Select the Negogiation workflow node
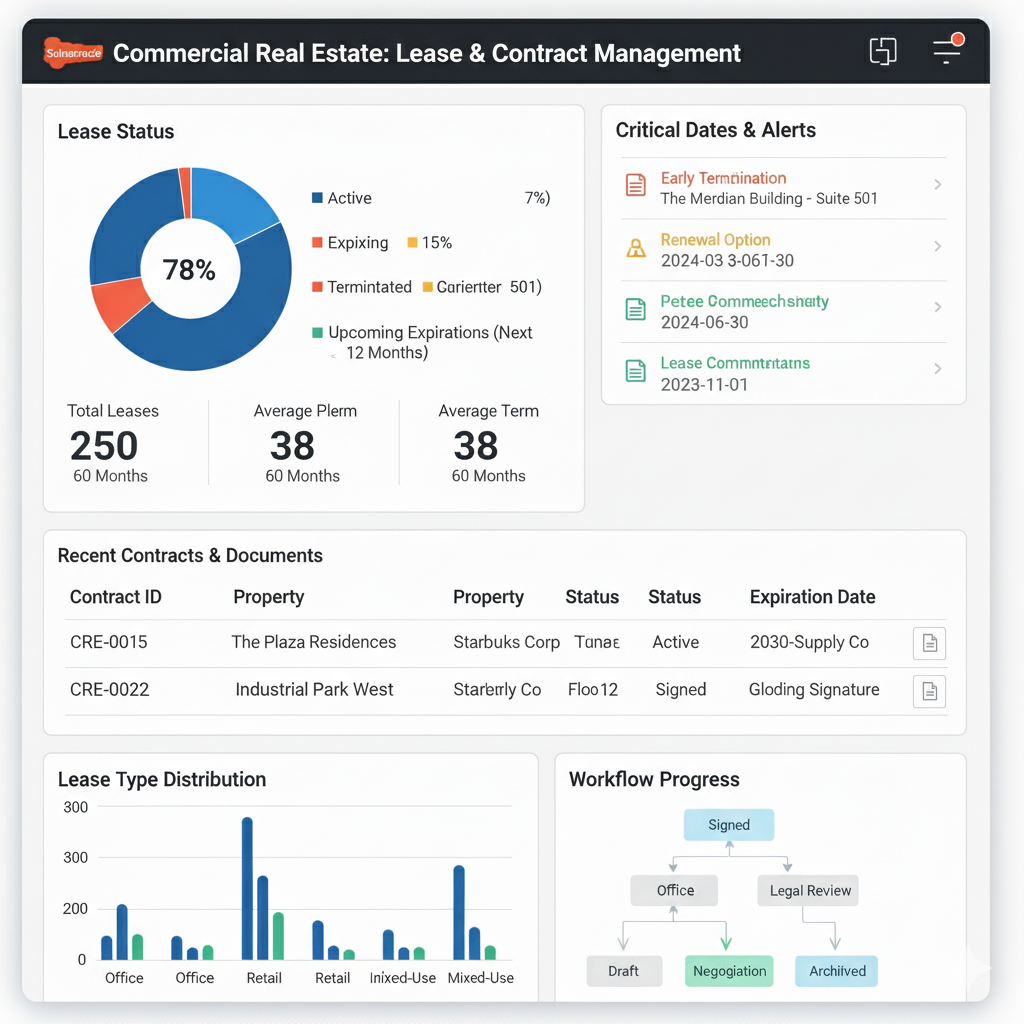 point(729,971)
